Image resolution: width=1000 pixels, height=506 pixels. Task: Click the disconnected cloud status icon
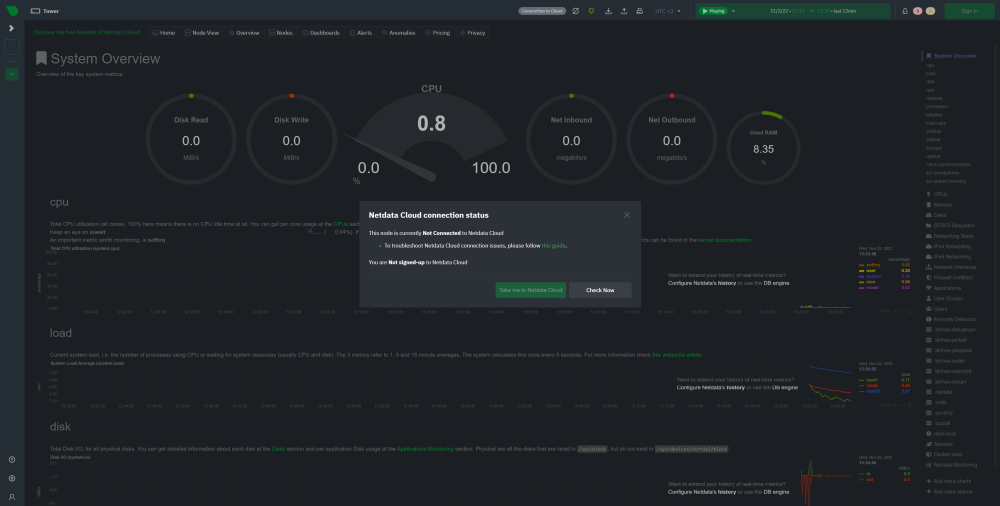[575, 11]
